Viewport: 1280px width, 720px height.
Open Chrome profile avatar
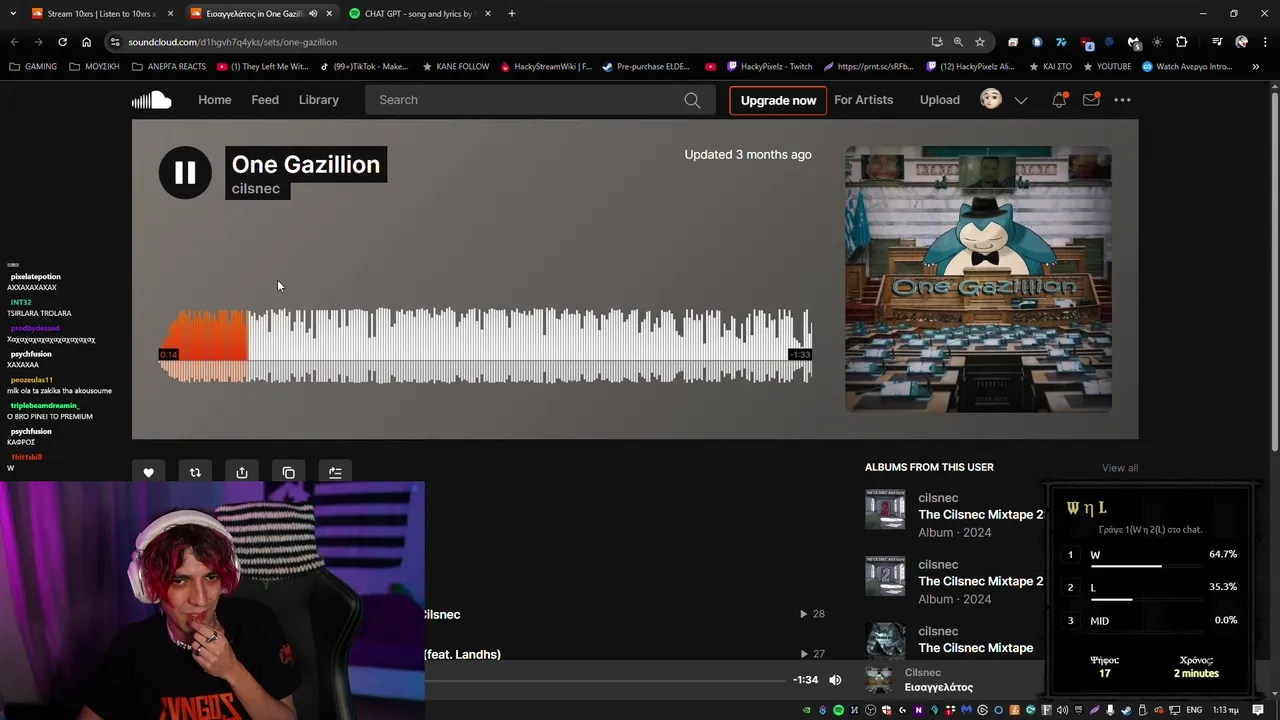pos(1241,42)
